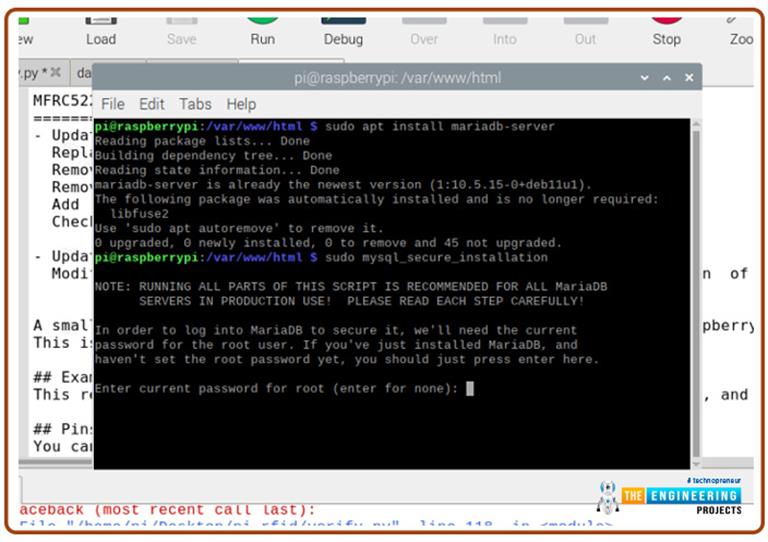Maximize the pi@raspberrypi terminal window

pos(667,77)
